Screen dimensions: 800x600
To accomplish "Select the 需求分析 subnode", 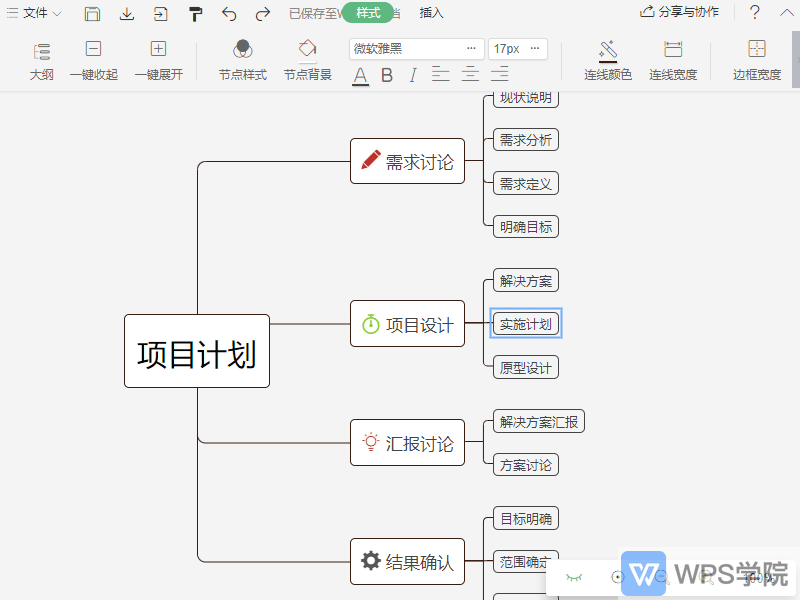I will point(526,140).
